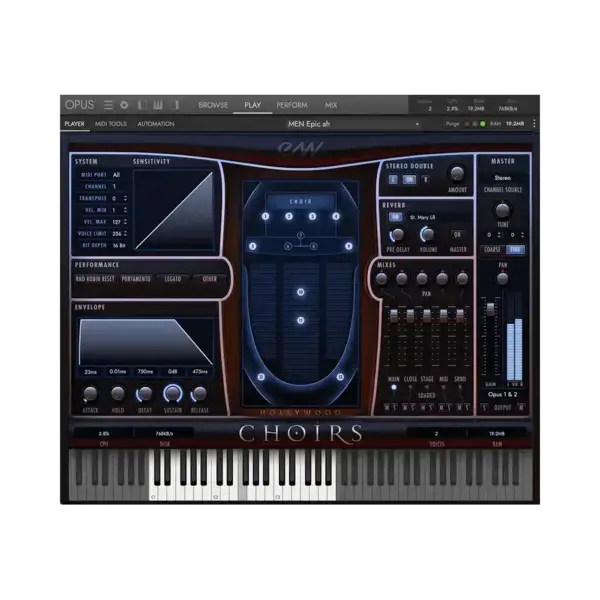Click the Stage mix volume fader
The image size is (600, 600).
tap(427, 315)
